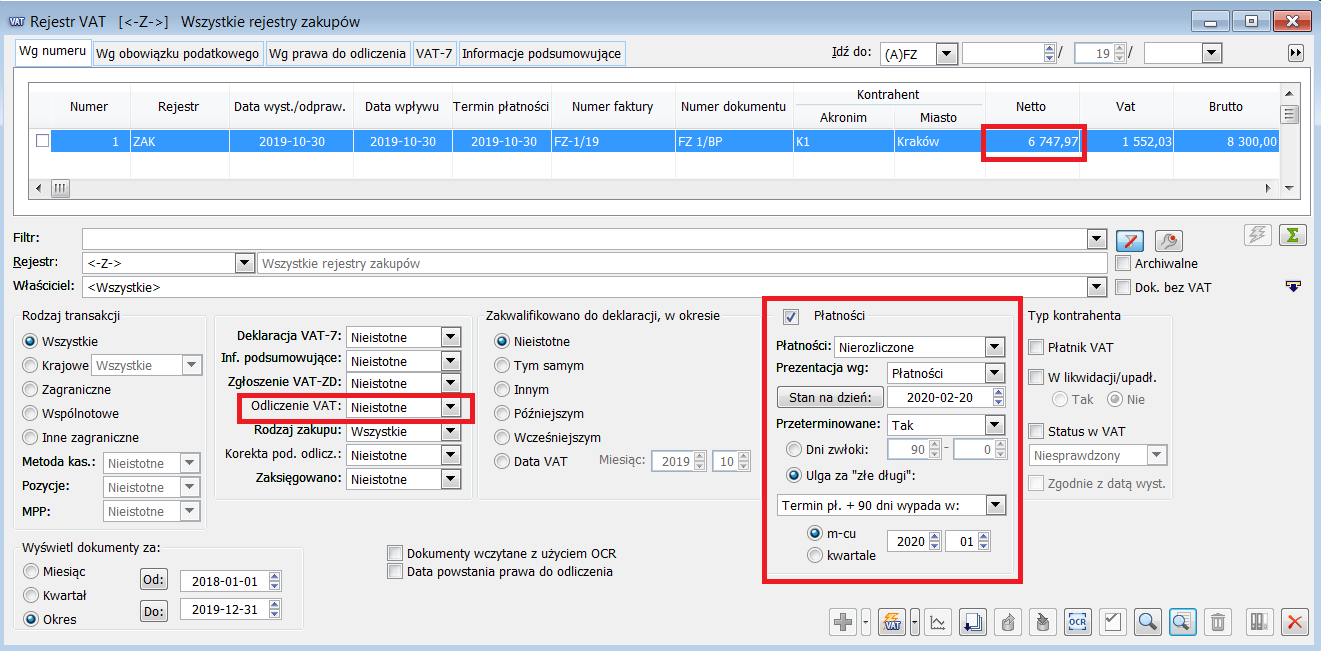Choose the kwartale radio option

[x=815, y=555]
